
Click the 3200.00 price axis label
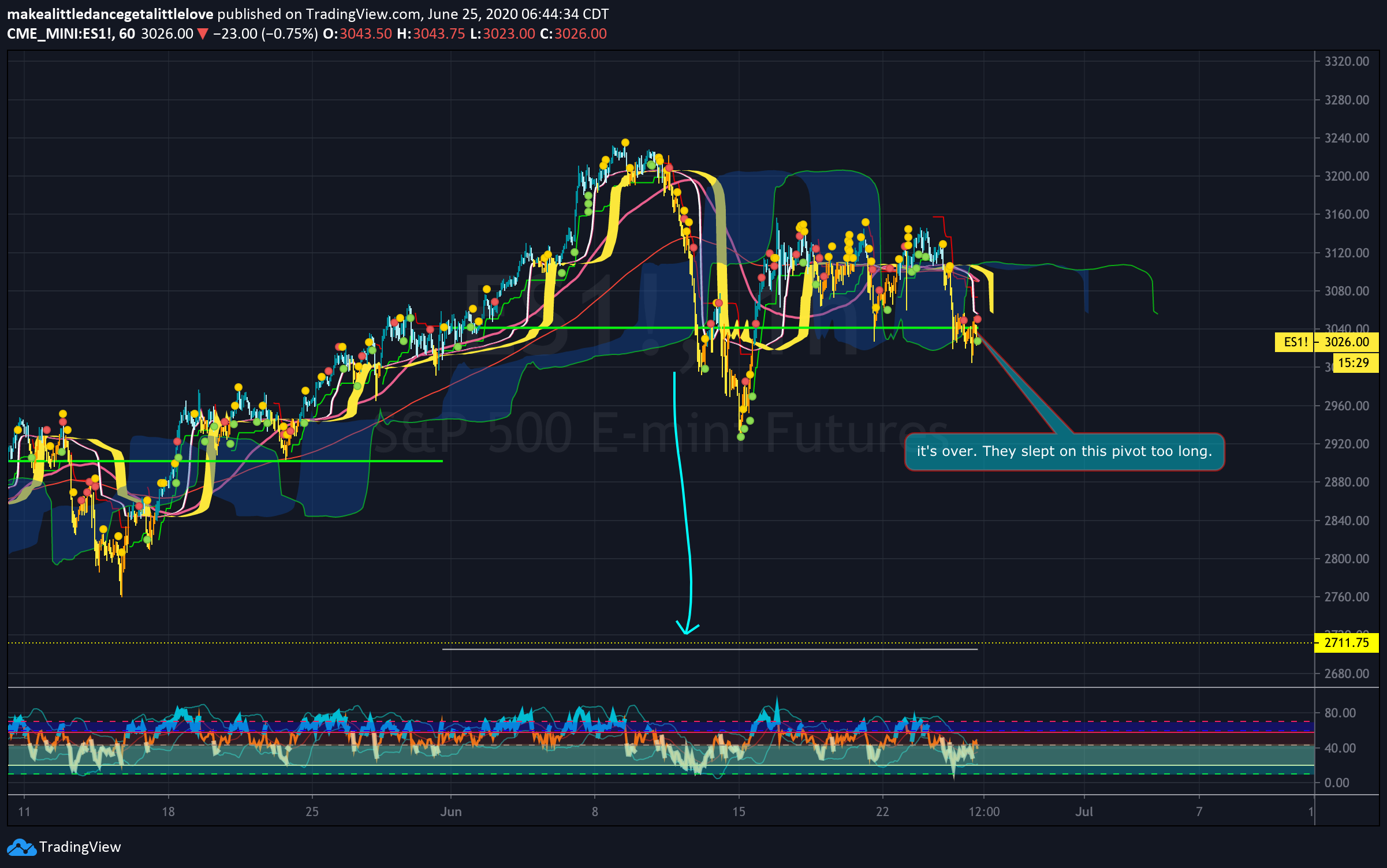pyautogui.click(x=1347, y=176)
